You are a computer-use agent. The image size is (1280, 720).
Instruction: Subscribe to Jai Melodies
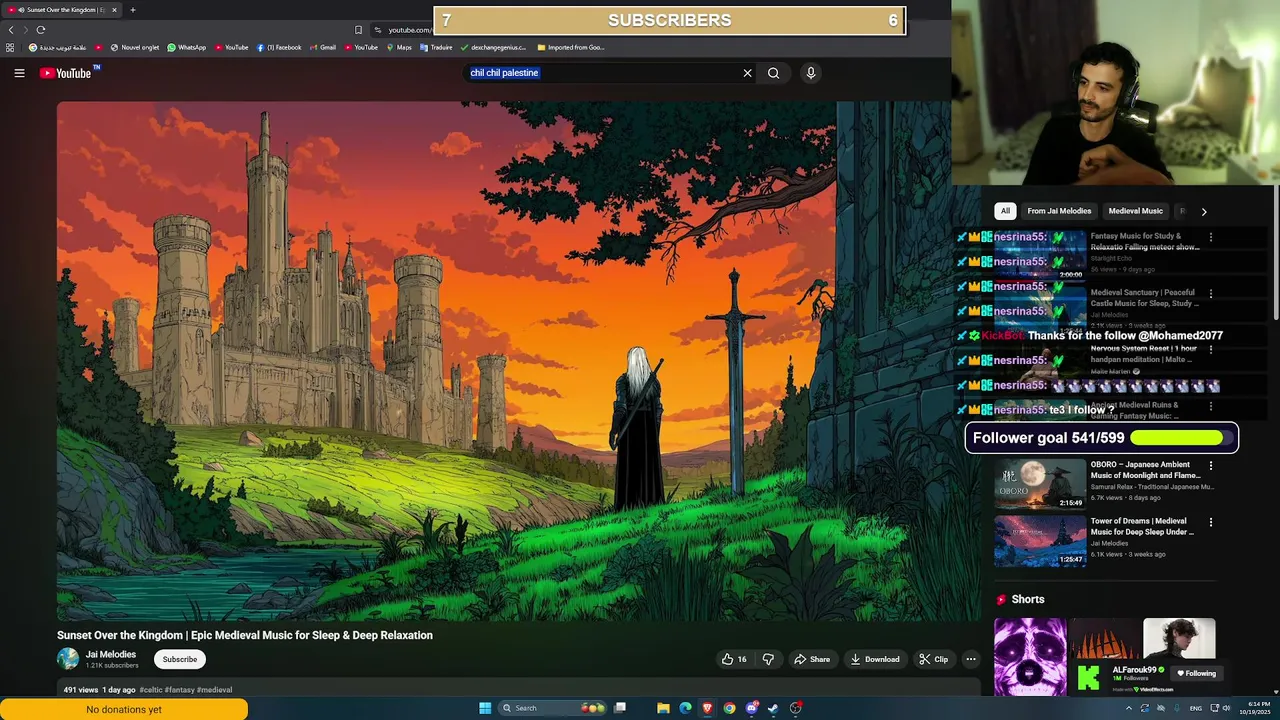[180, 659]
